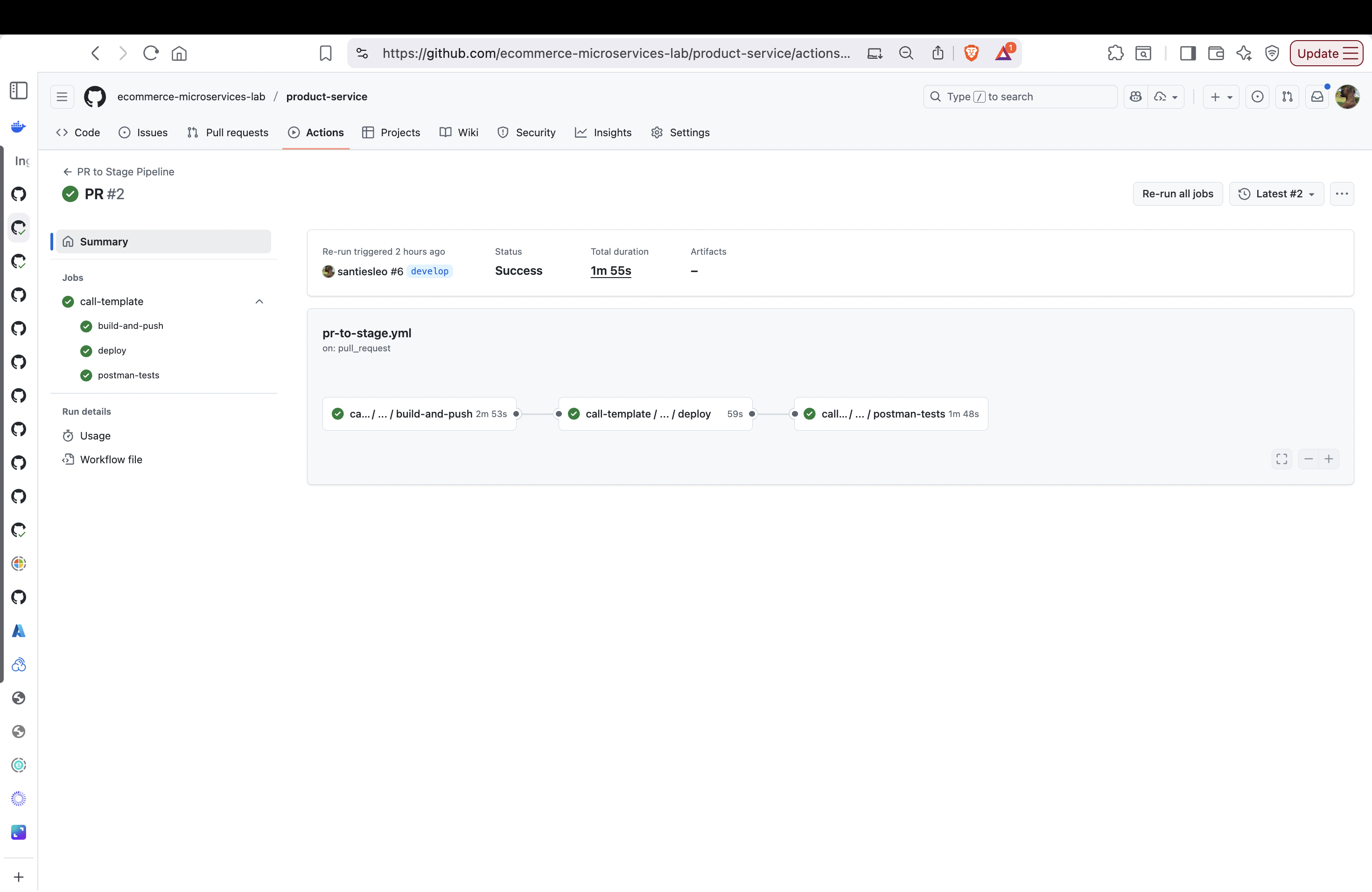1372x892 pixels.
Task: Open the Copilot agents dropdown arrow
Action: [x=1166, y=97]
